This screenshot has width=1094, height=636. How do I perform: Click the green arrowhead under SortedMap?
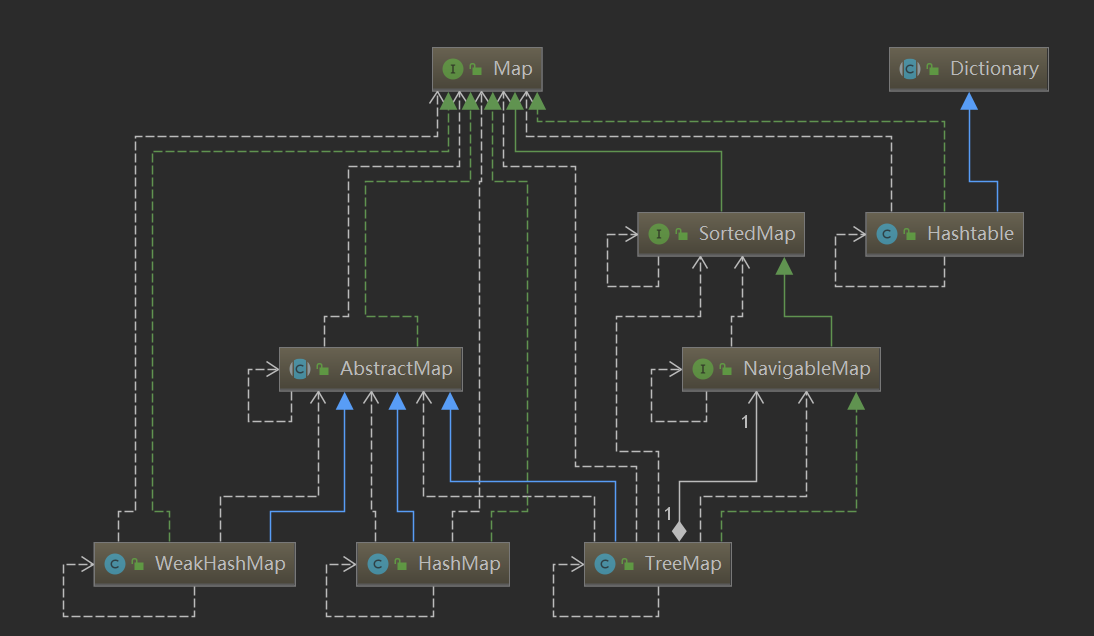point(784,266)
